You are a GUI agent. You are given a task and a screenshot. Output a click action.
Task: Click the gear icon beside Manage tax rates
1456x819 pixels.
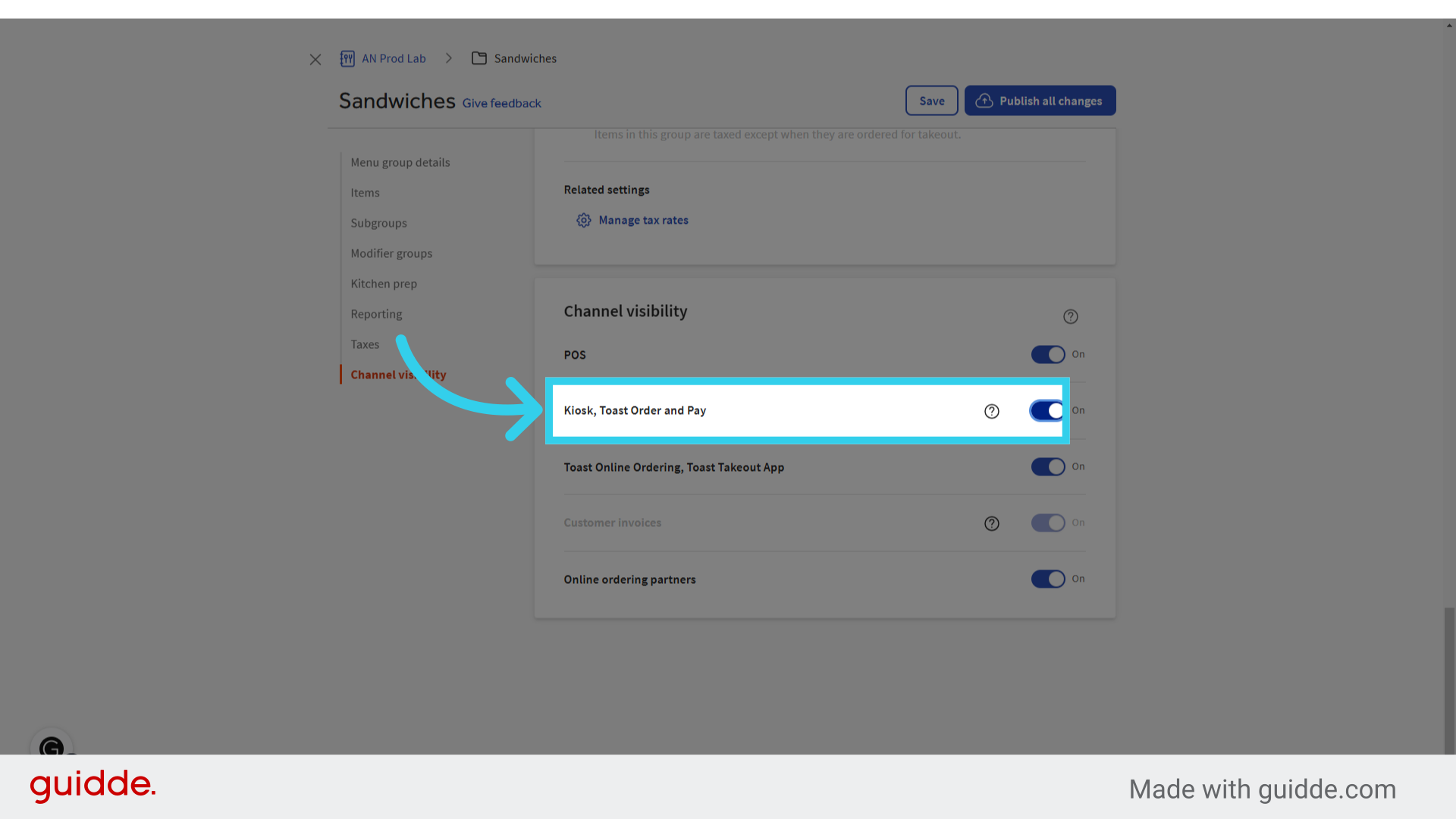tap(584, 221)
